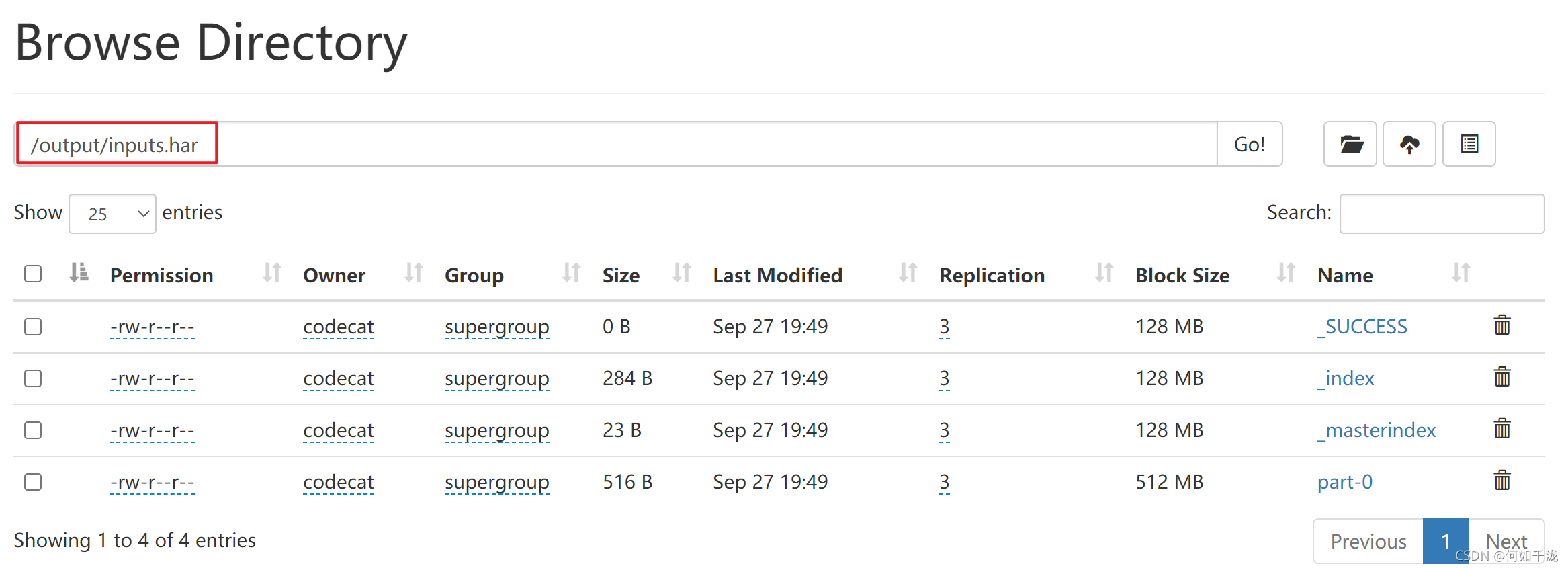Click owner codecat in _index row
Viewport: 1568px width, 568px height.
coord(339,378)
